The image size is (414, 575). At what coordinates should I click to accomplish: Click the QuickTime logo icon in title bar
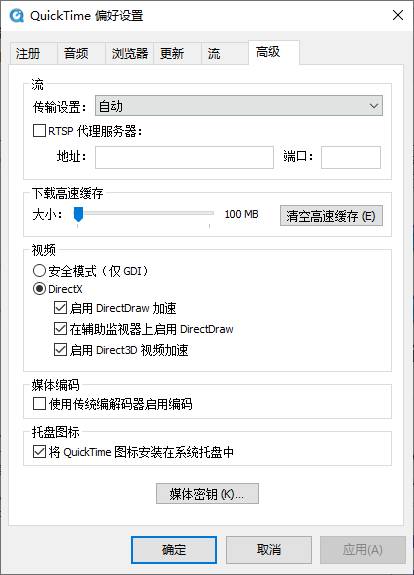[x=17, y=16]
